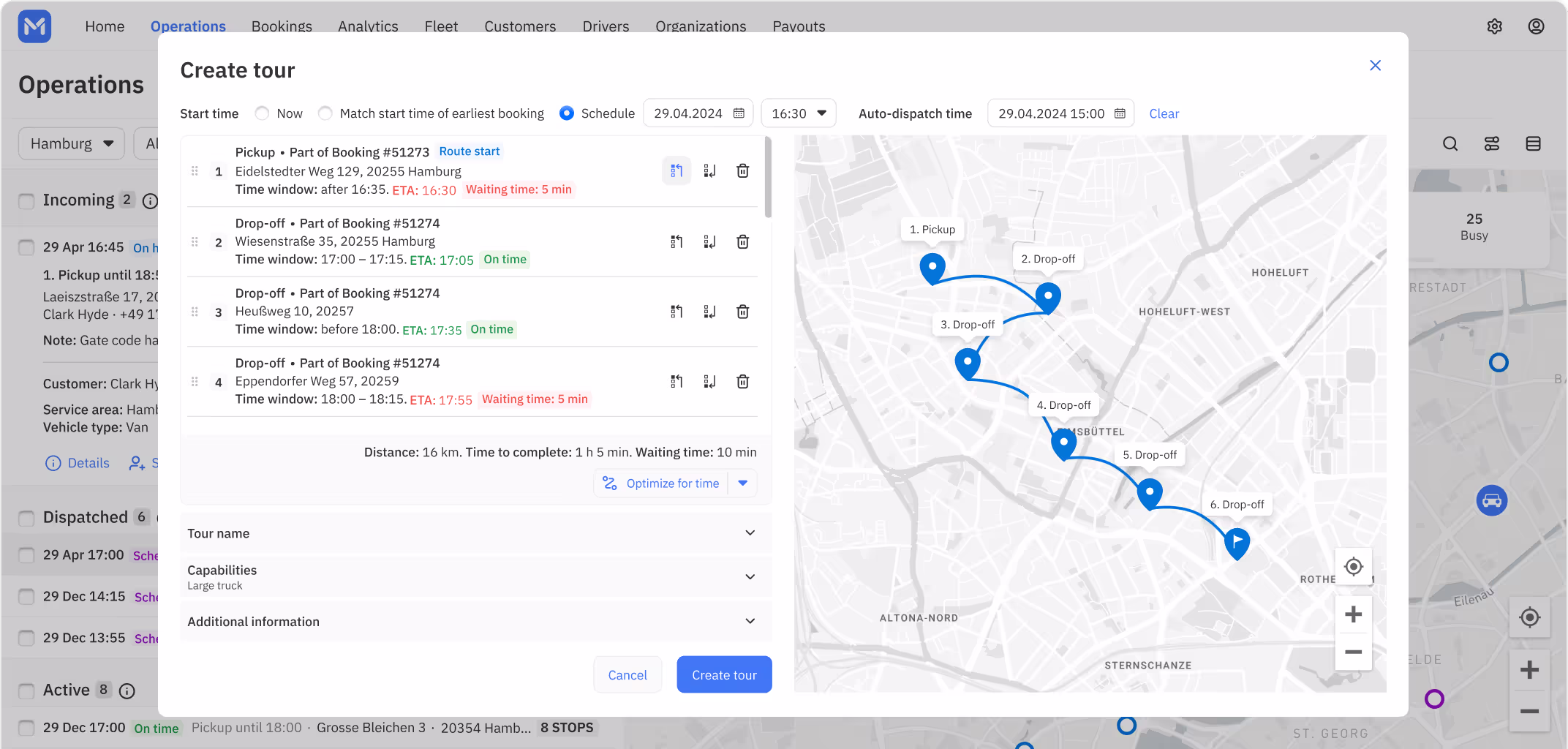
Task: Open the Drivers menu item
Action: pos(606,26)
